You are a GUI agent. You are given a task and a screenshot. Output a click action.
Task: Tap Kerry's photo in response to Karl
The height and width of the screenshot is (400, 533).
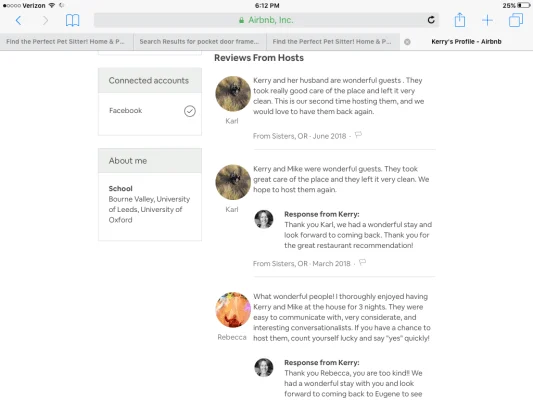coord(264,219)
